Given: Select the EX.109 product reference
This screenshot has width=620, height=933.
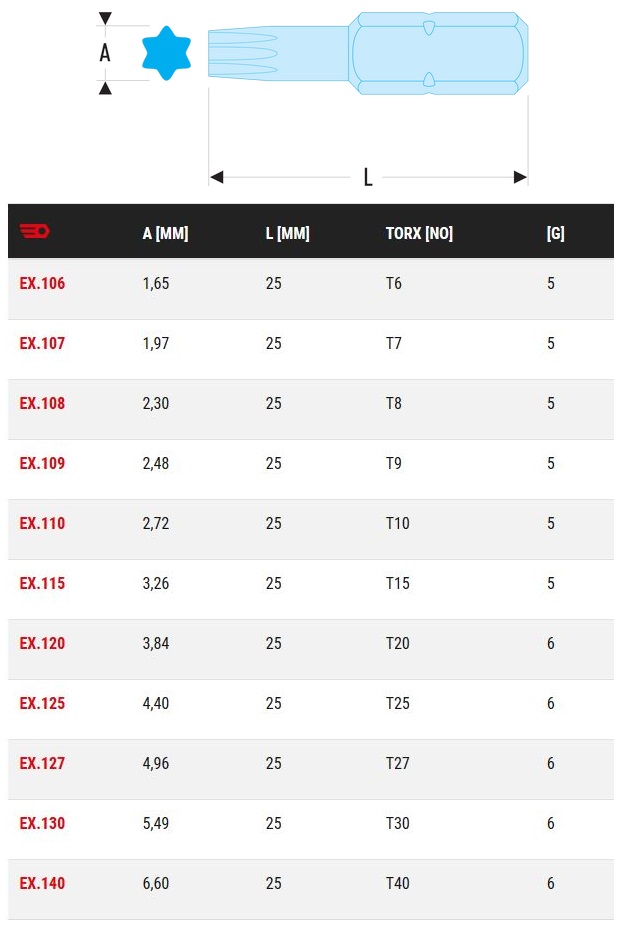Looking at the screenshot, I should [x=42, y=464].
